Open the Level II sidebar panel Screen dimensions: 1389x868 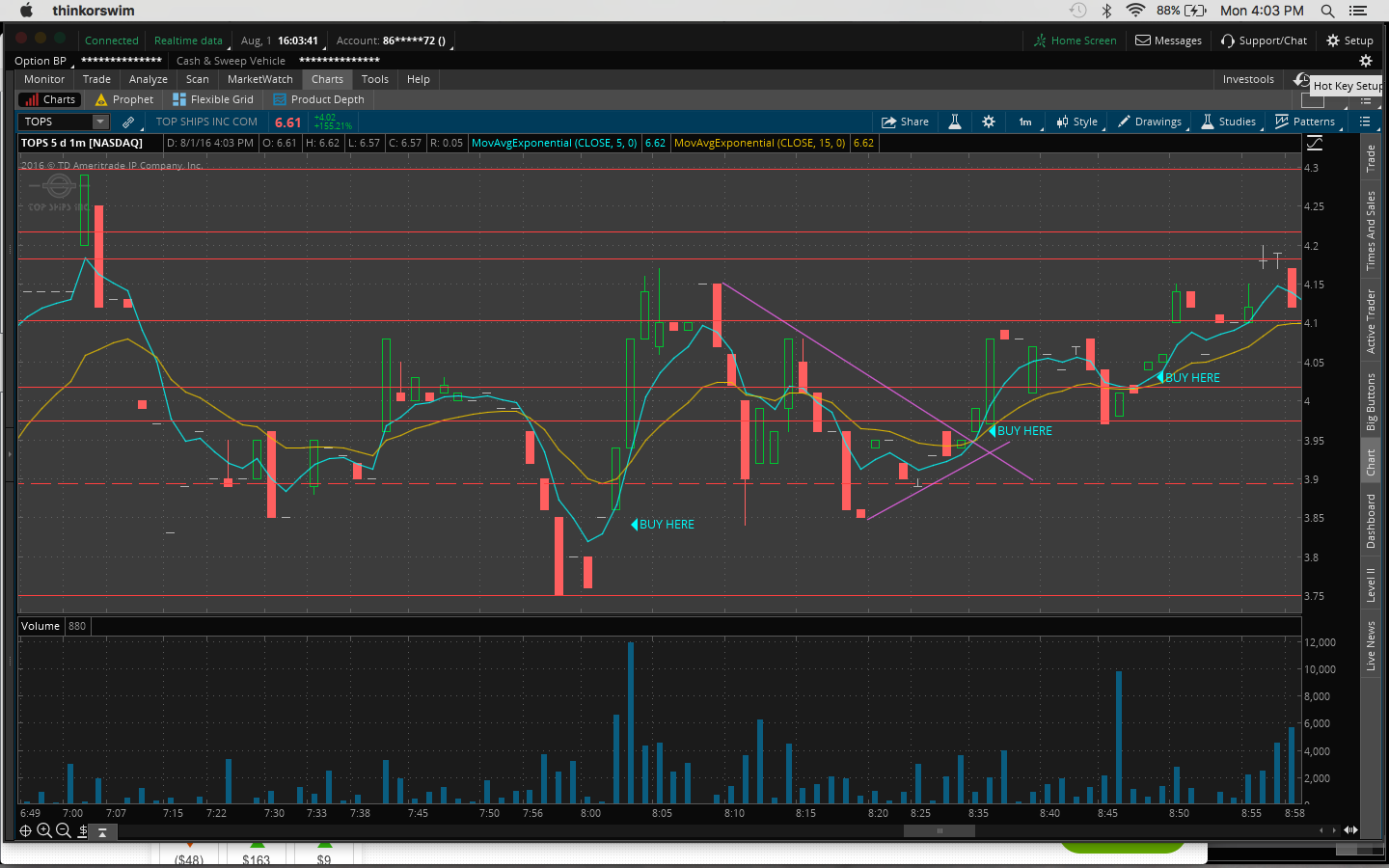tap(1371, 584)
